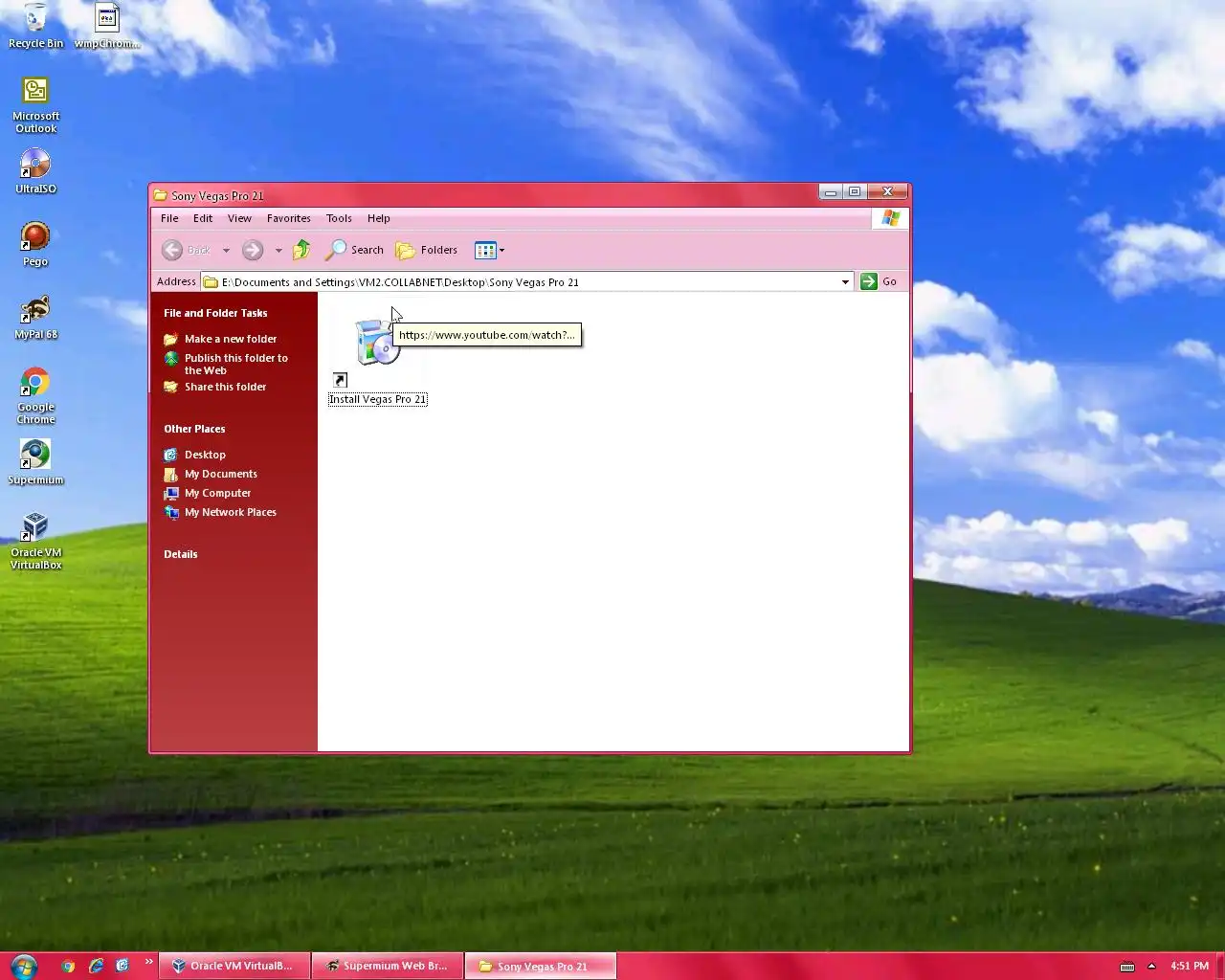Select the MyPal 68 desktop shortcut

[35, 317]
